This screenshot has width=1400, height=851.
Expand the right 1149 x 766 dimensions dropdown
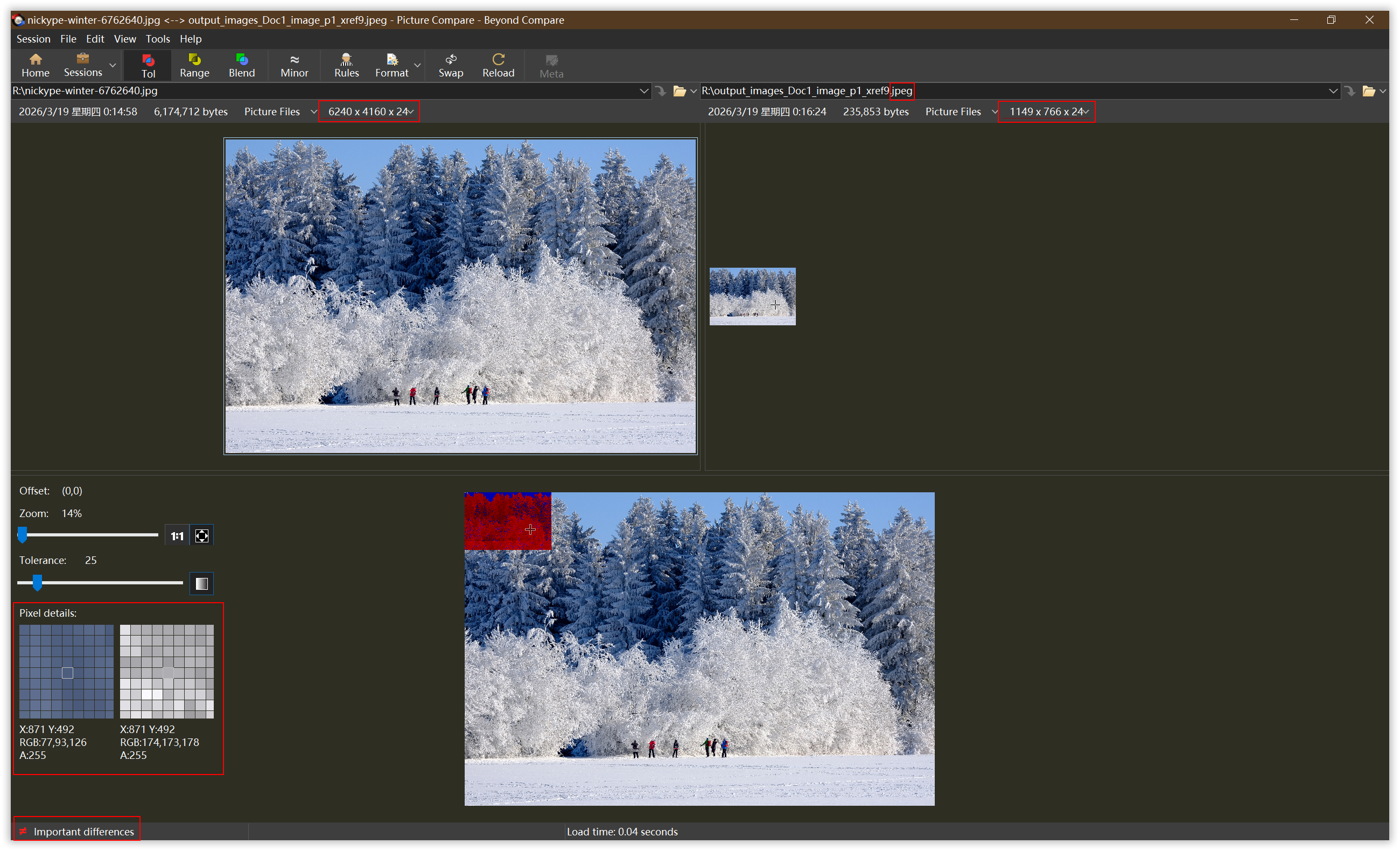pos(1087,112)
